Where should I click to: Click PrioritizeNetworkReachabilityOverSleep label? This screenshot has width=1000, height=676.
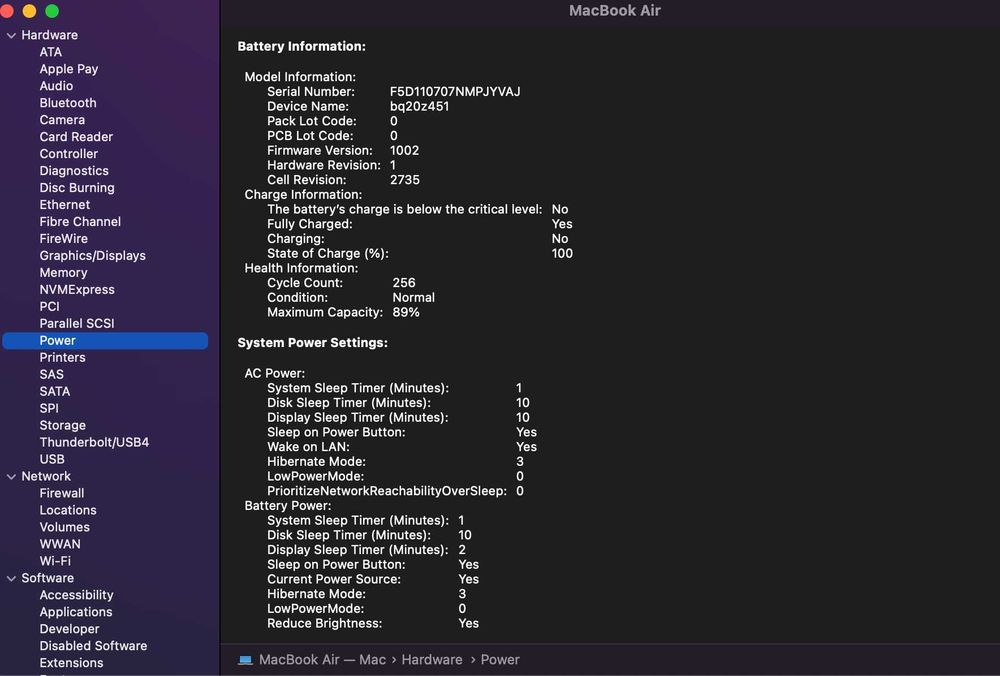point(387,491)
